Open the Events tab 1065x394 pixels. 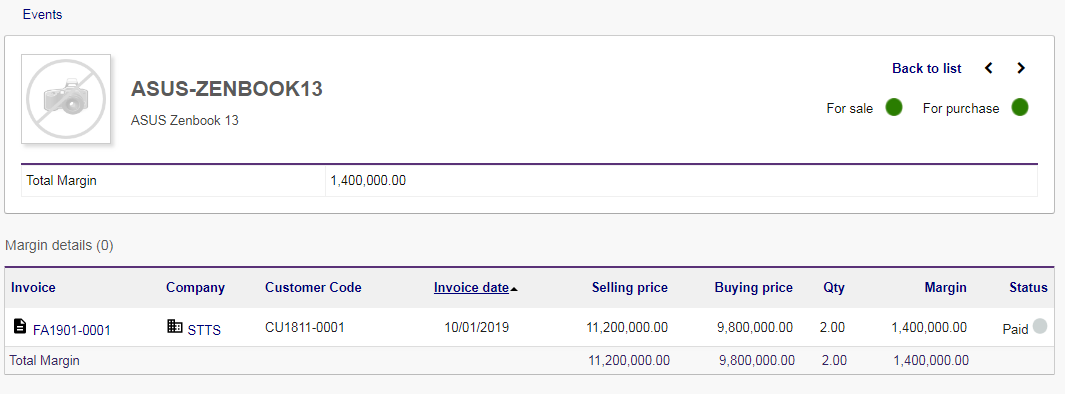pyautogui.click(x=42, y=14)
